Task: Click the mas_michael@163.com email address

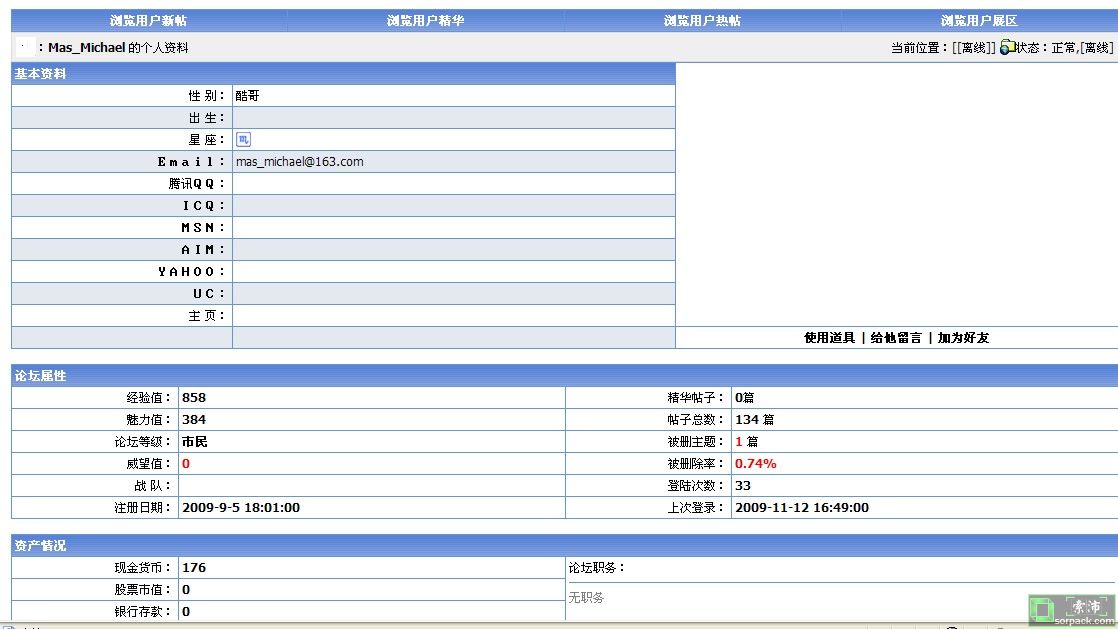Action: point(299,162)
